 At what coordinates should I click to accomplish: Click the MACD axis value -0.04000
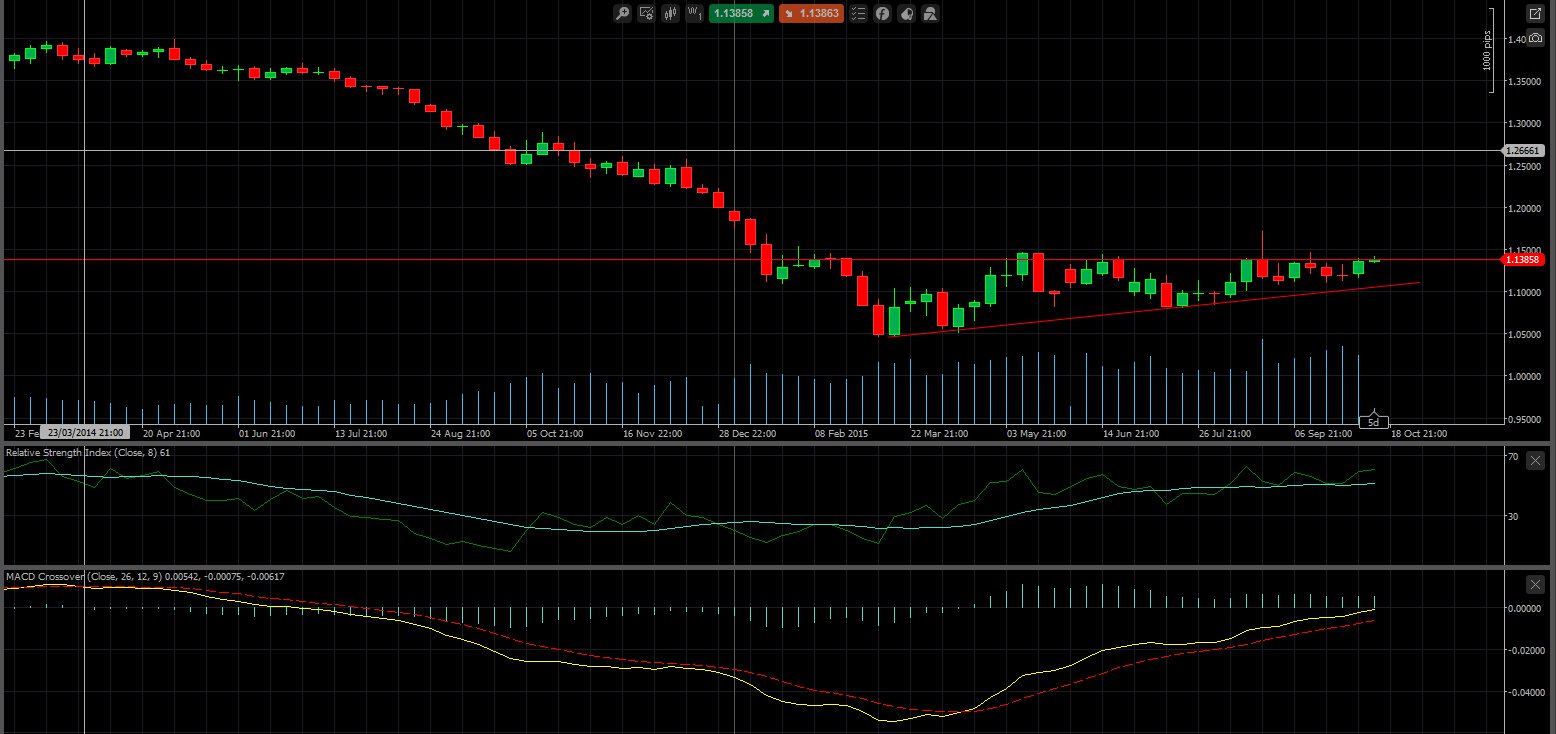coord(1525,692)
